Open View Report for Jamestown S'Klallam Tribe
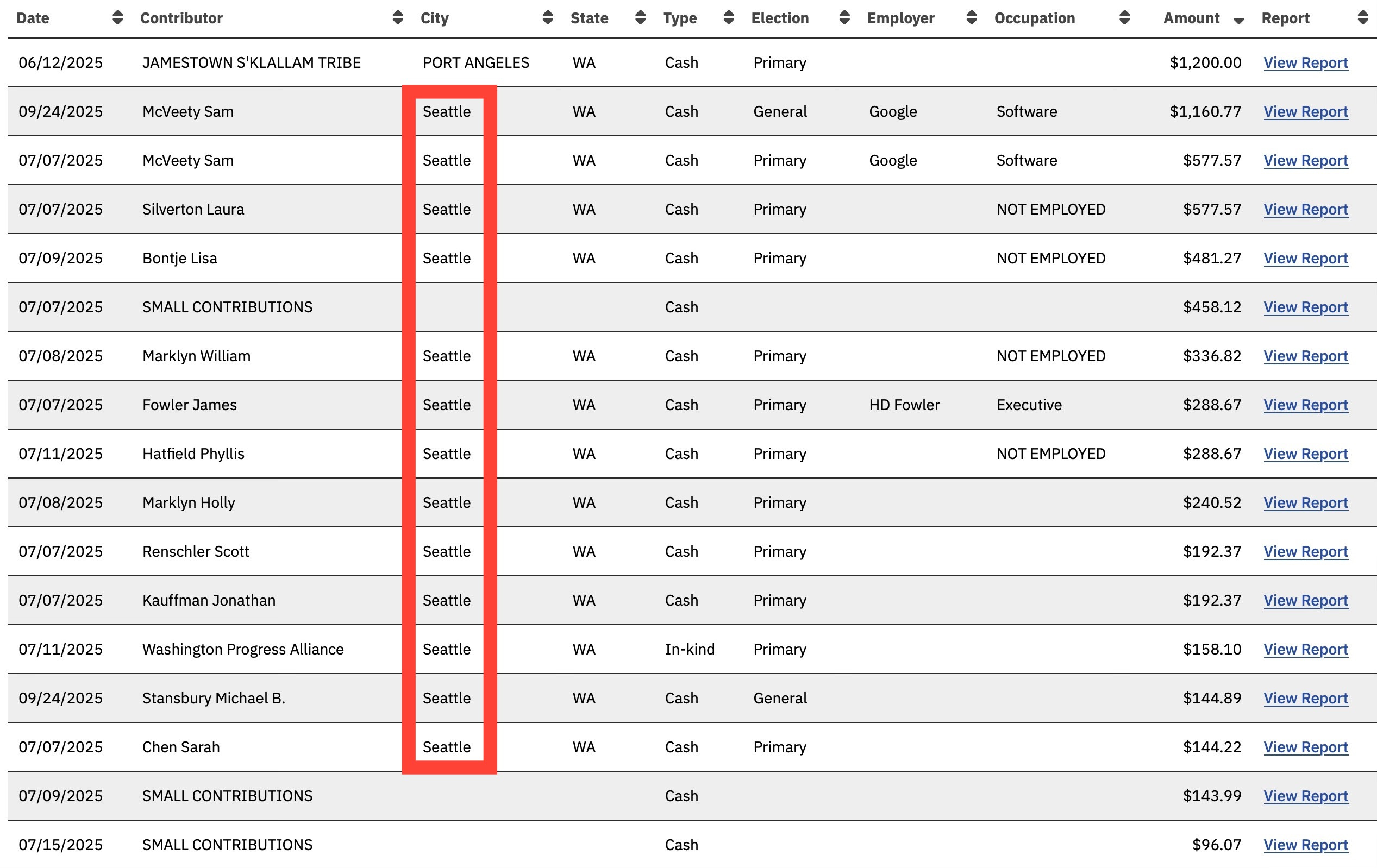Image resolution: width=1377 pixels, height=868 pixels. click(1305, 63)
